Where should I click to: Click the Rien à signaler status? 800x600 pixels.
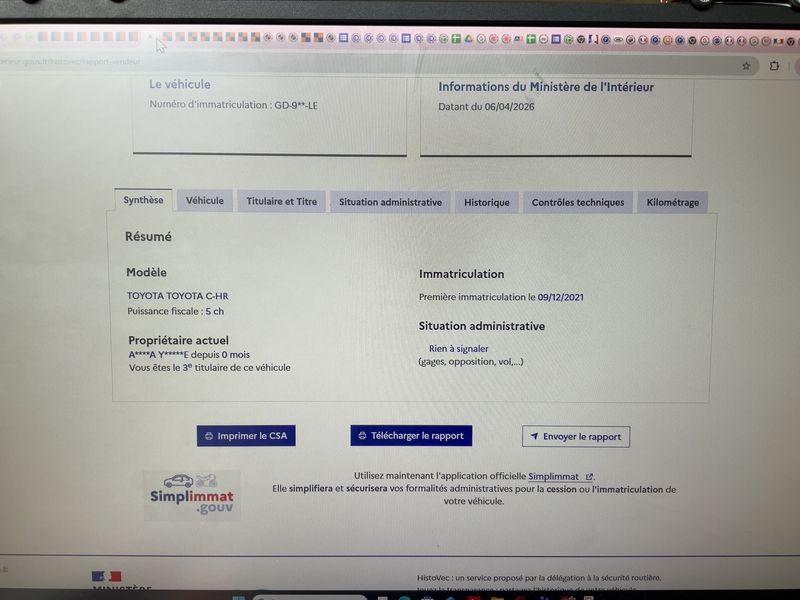click(x=458, y=348)
